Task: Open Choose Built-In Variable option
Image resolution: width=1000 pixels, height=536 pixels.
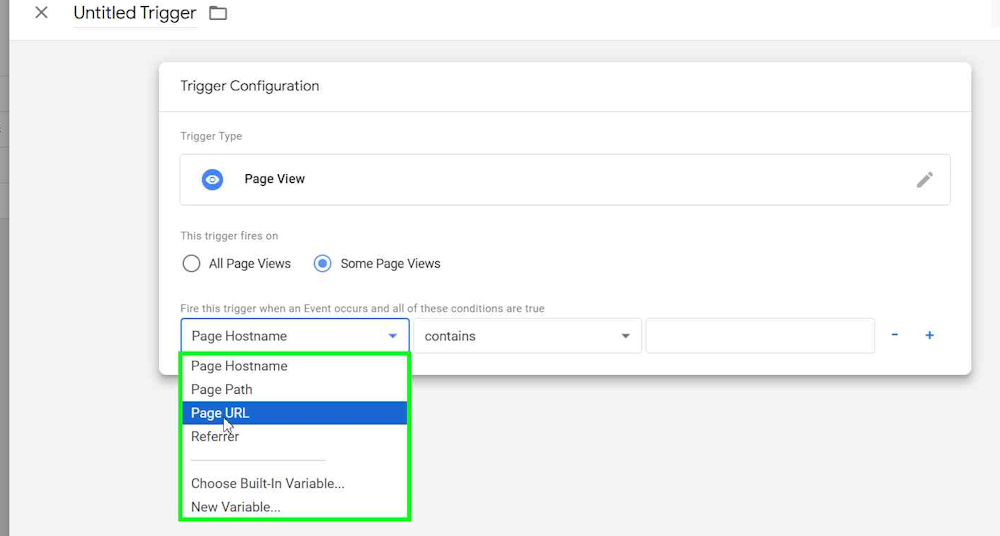Action: (268, 484)
